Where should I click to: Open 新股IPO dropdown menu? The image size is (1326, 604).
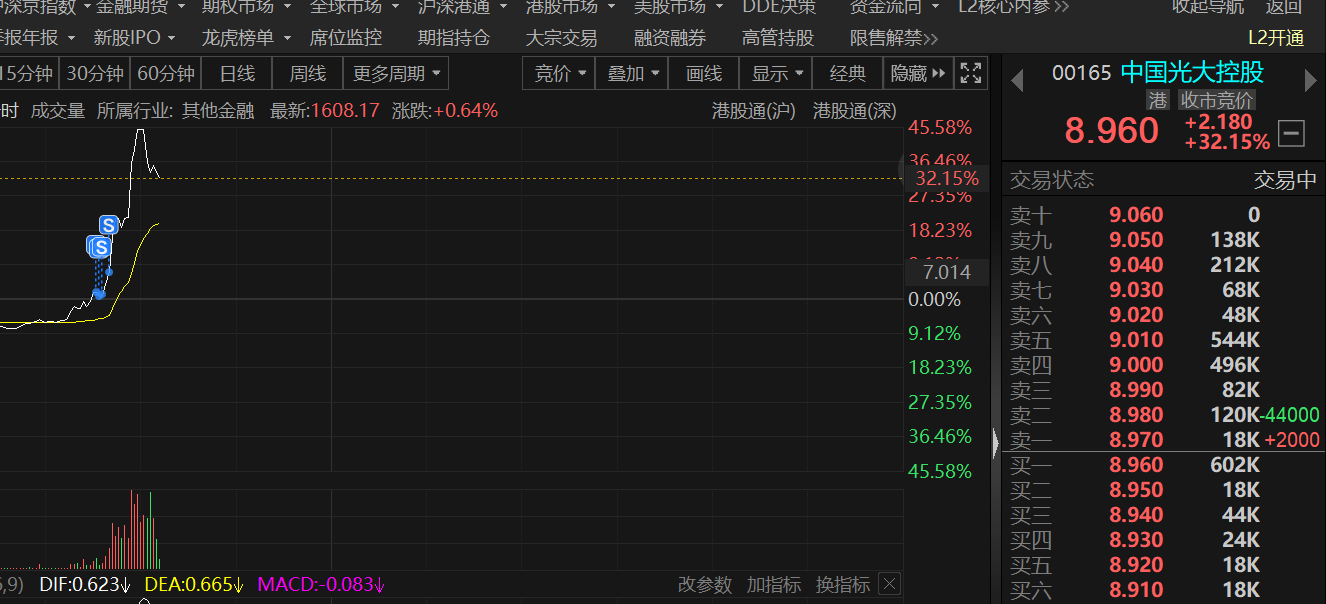coord(133,39)
